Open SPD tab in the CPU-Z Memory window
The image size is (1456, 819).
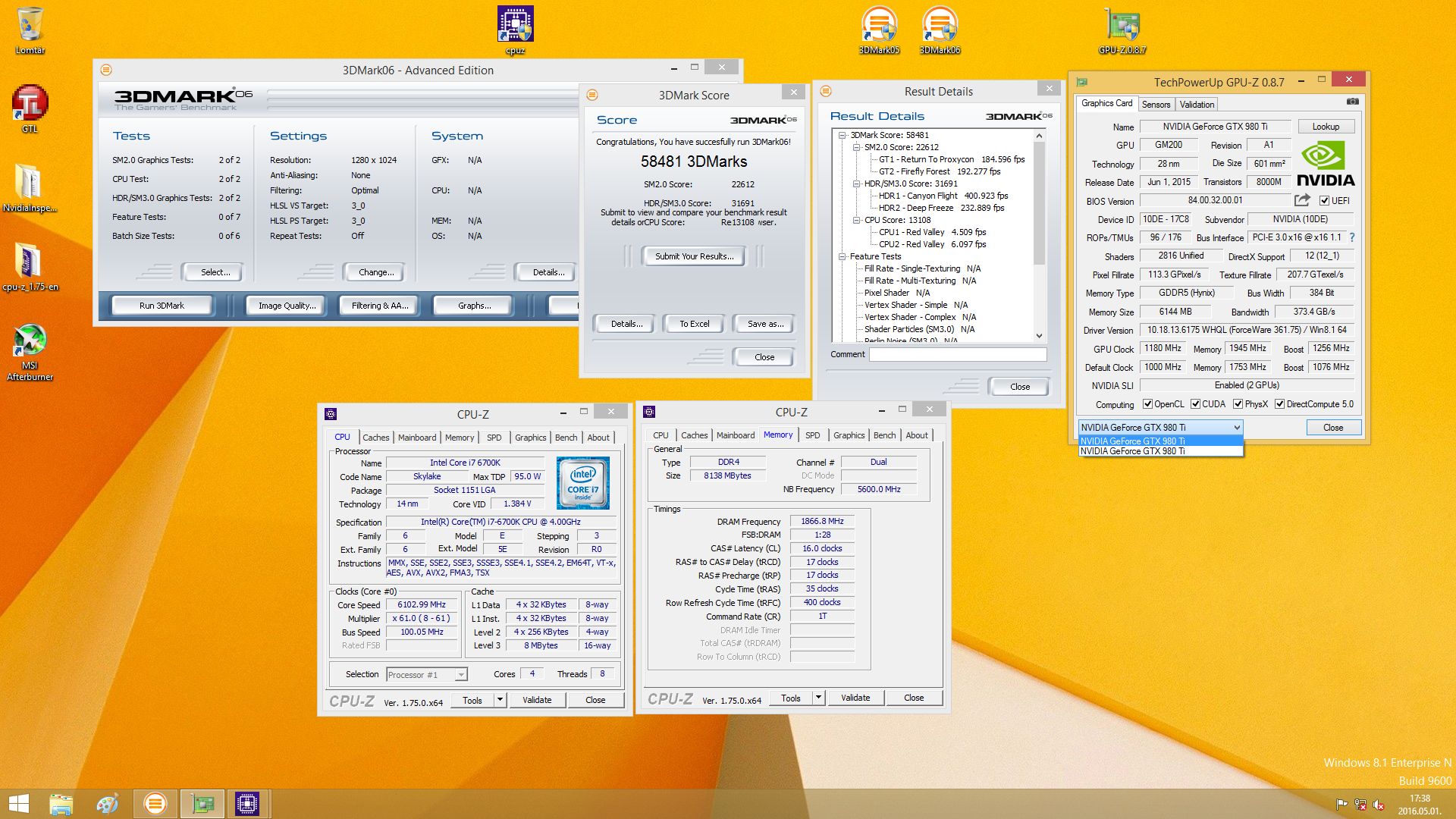(812, 435)
